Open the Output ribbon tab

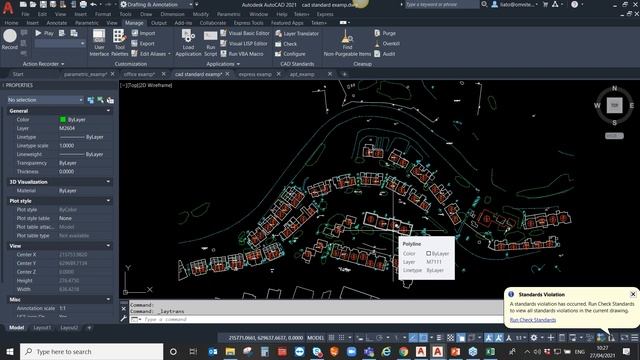[x=159, y=23]
